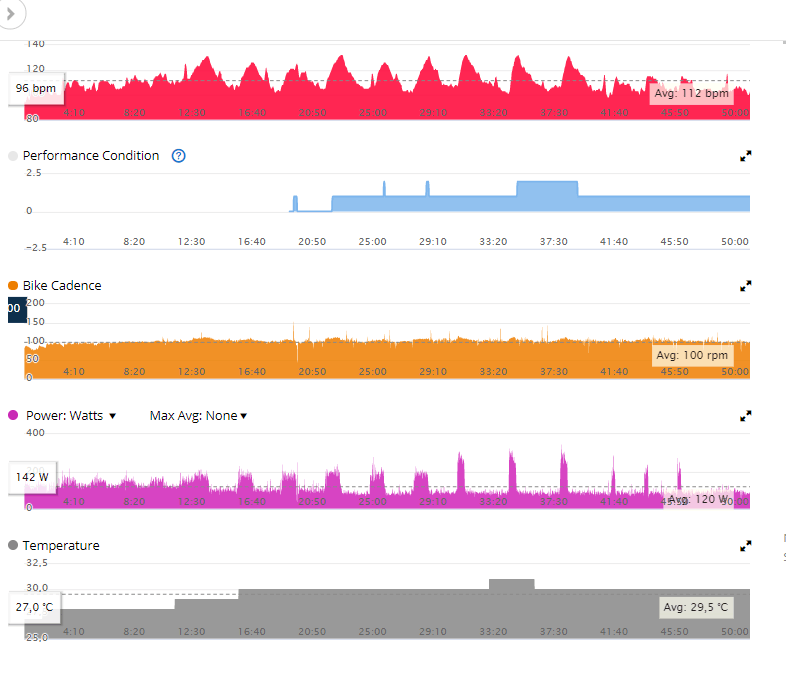This screenshot has width=786, height=676.
Task: Click the 142 W tooltip value
Action: 32,477
